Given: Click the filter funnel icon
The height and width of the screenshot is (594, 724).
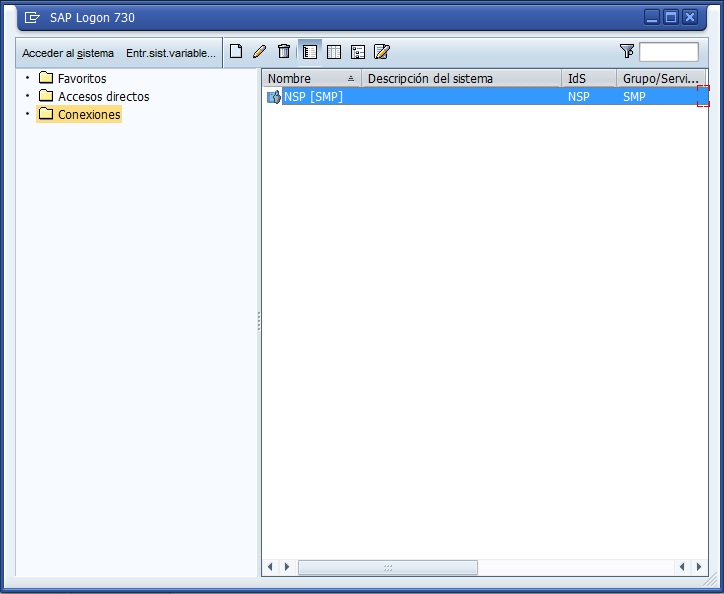Looking at the screenshot, I should pos(627,51).
